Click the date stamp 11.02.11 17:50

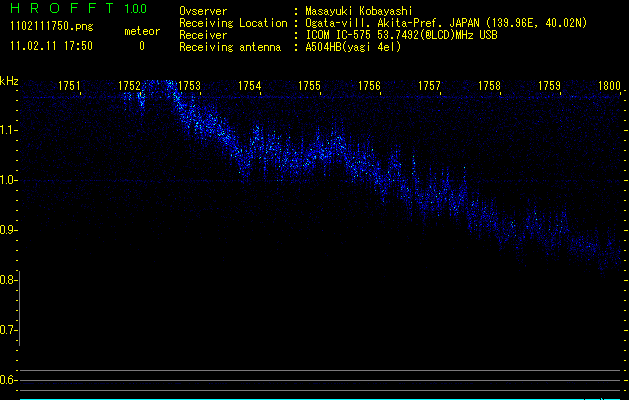pyautogui.click(x=51, y=46)
